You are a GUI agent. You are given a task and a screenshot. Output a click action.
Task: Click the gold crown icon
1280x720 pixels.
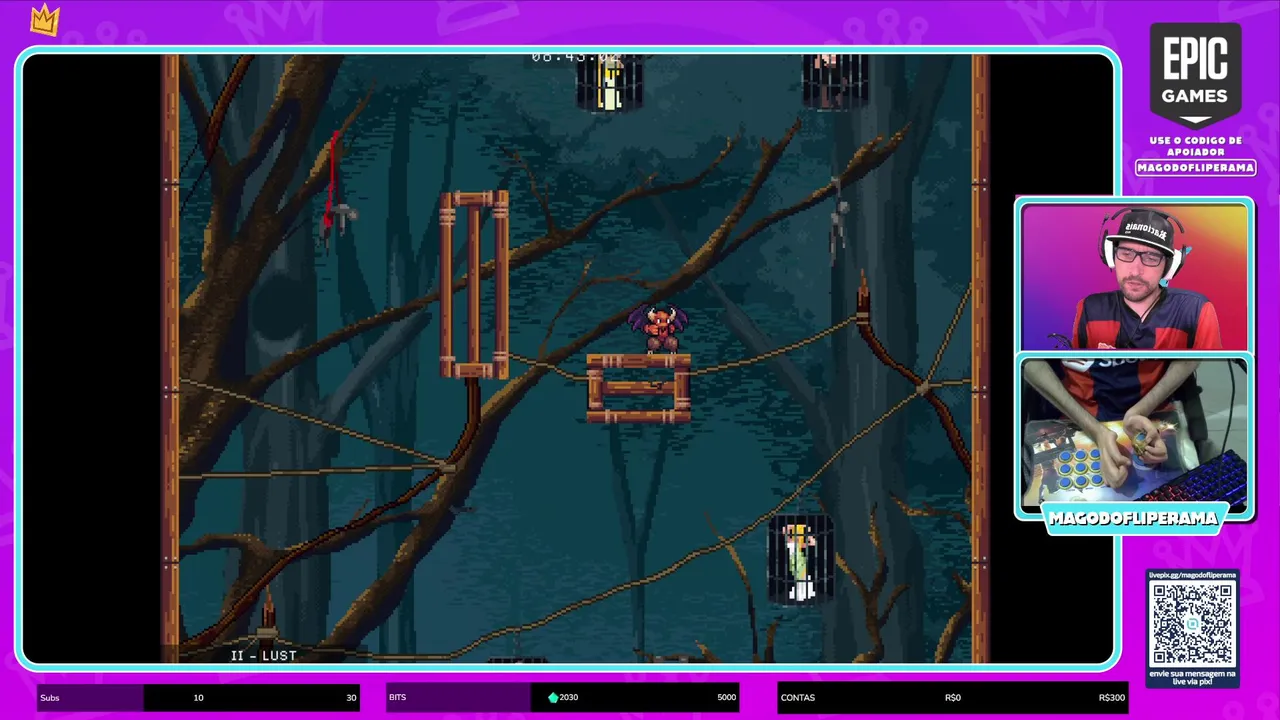45,20
